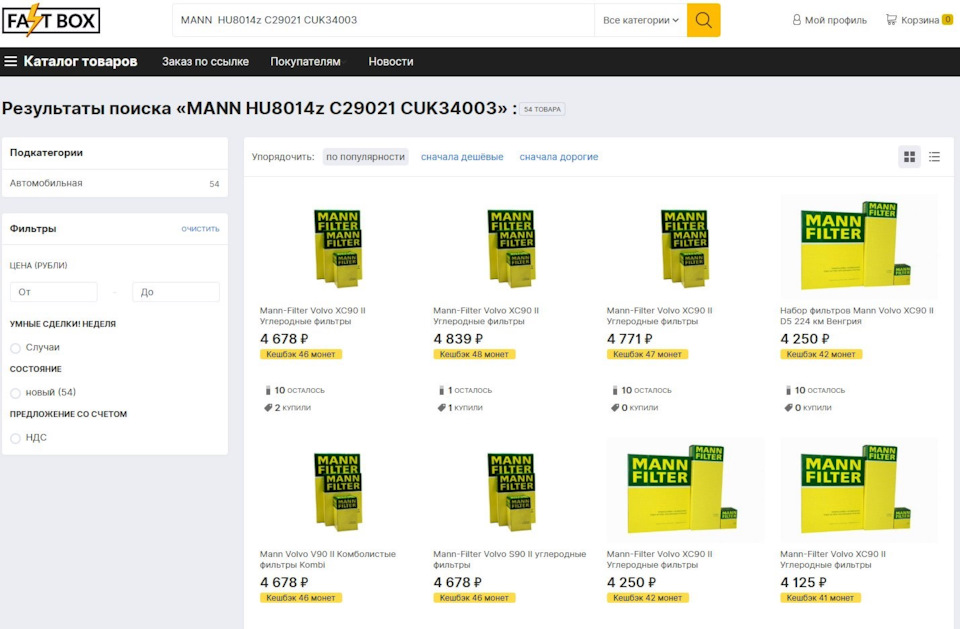Open the Набор фильтров Mann Volvo XC90 II product

[x=857, y=315]
